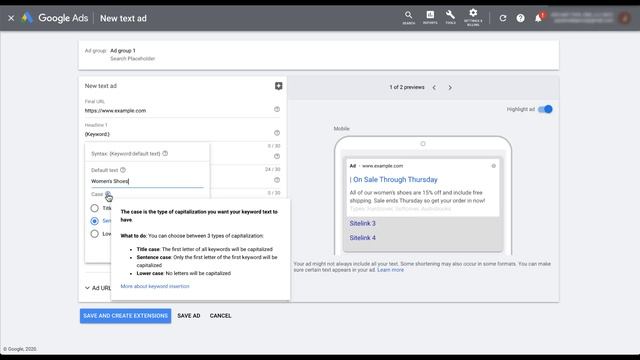Click the Final URL help icon
Screen dimensions: 640x360
click(x=277, y=109)
